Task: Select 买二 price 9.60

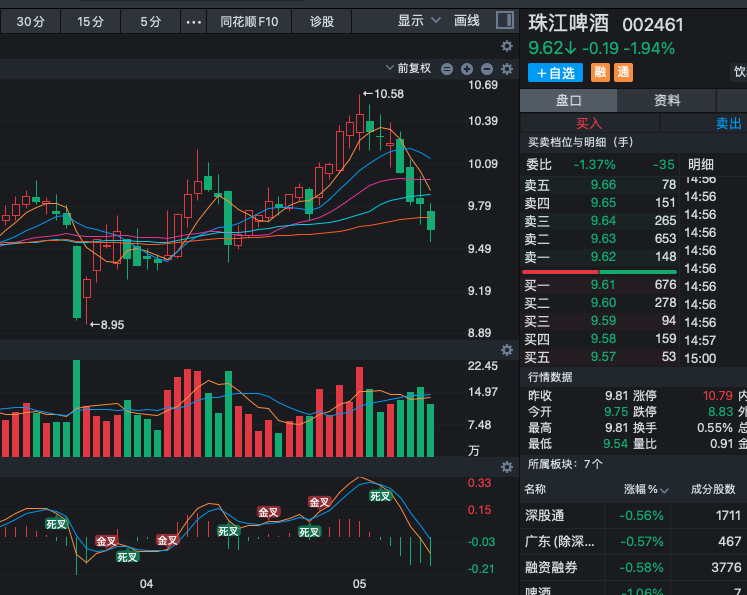Action: tap(603, 303)
